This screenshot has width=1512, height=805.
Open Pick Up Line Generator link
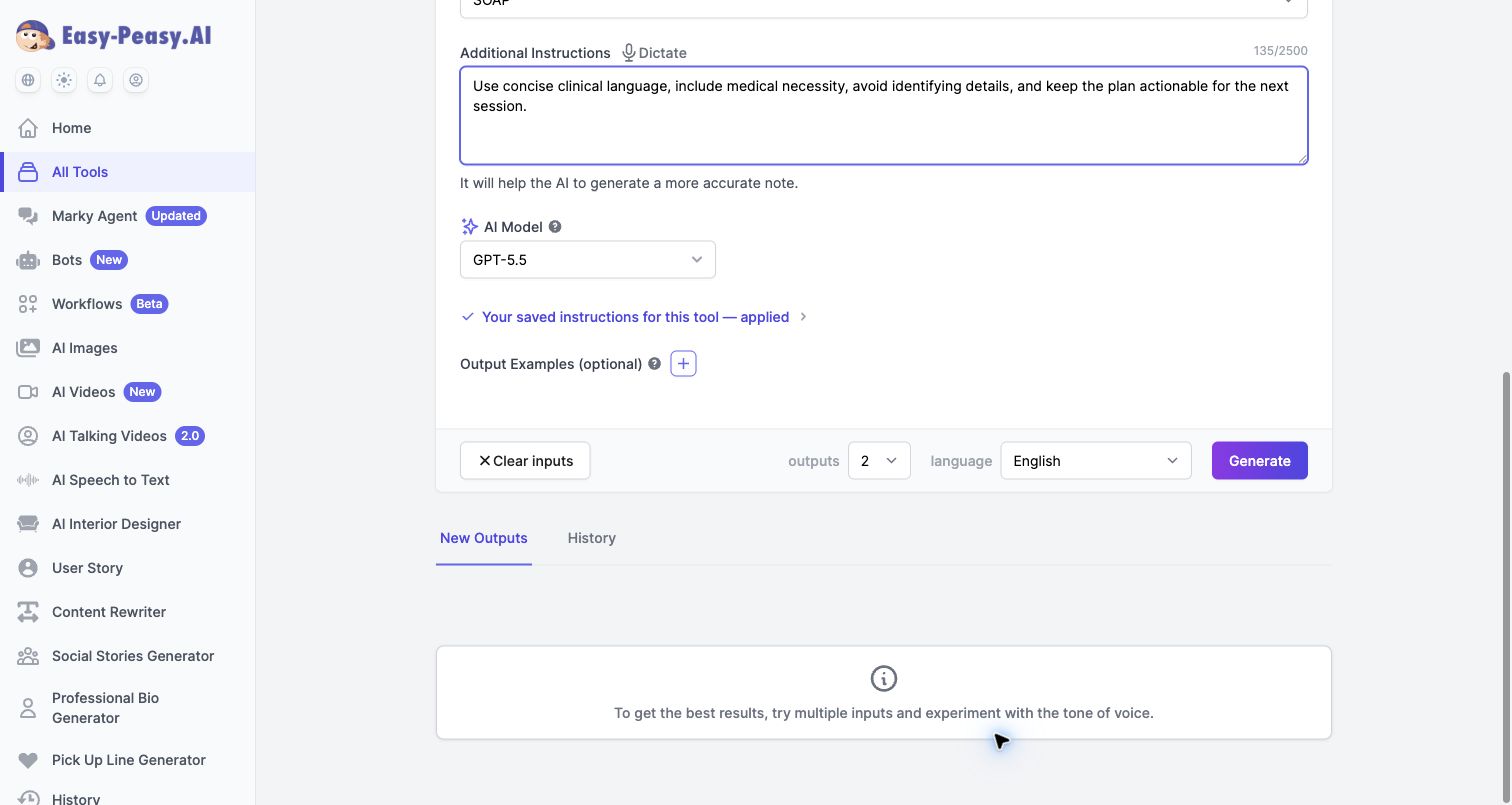128,760
